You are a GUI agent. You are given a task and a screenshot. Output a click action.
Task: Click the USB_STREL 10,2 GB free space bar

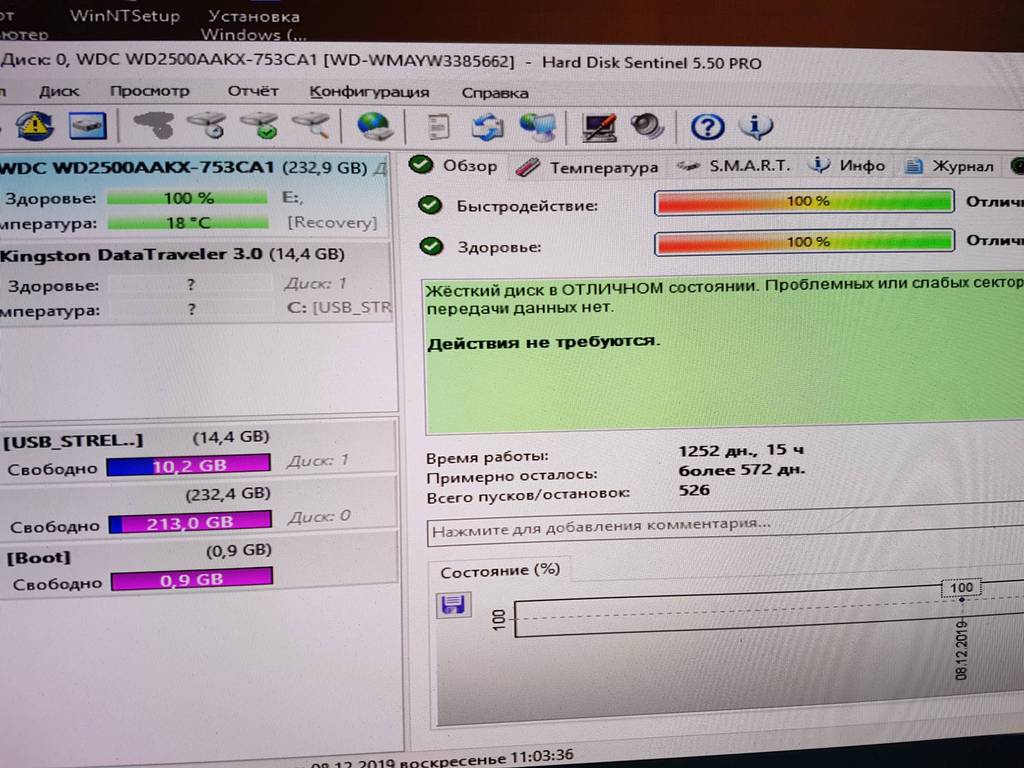pyautogui.click(x=188, y=465)
